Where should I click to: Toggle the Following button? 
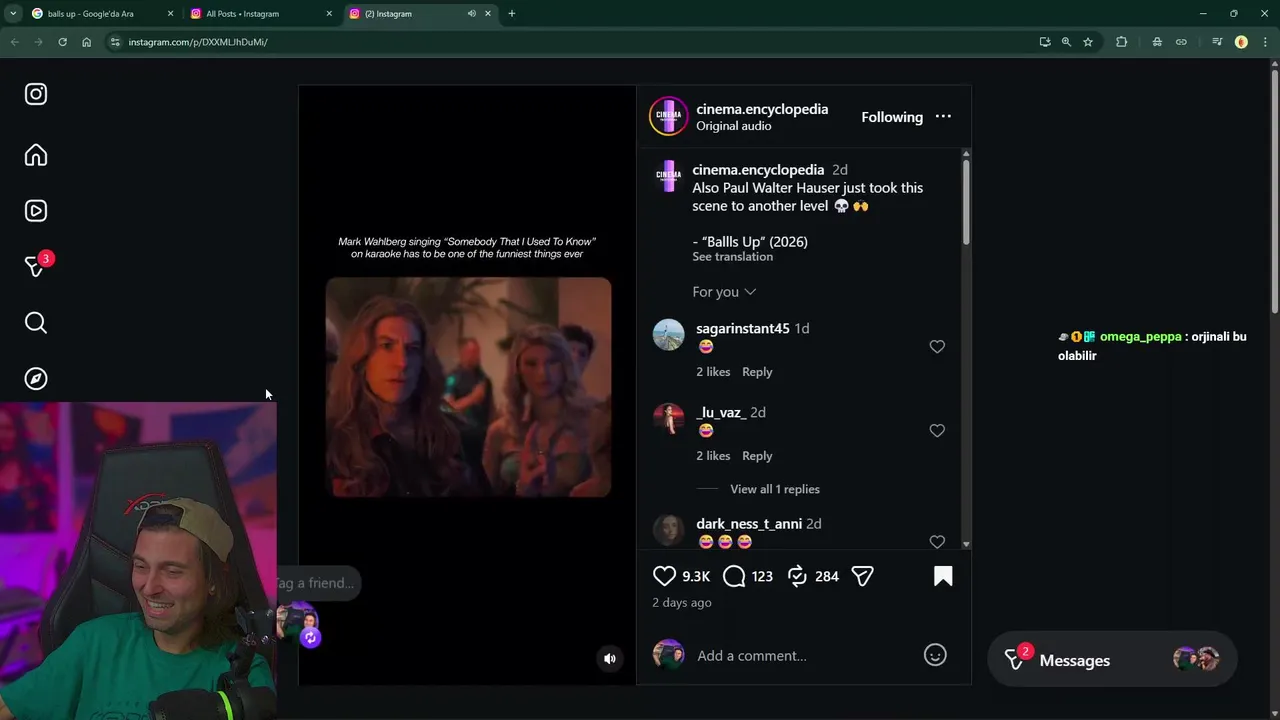tap(892, 117)
